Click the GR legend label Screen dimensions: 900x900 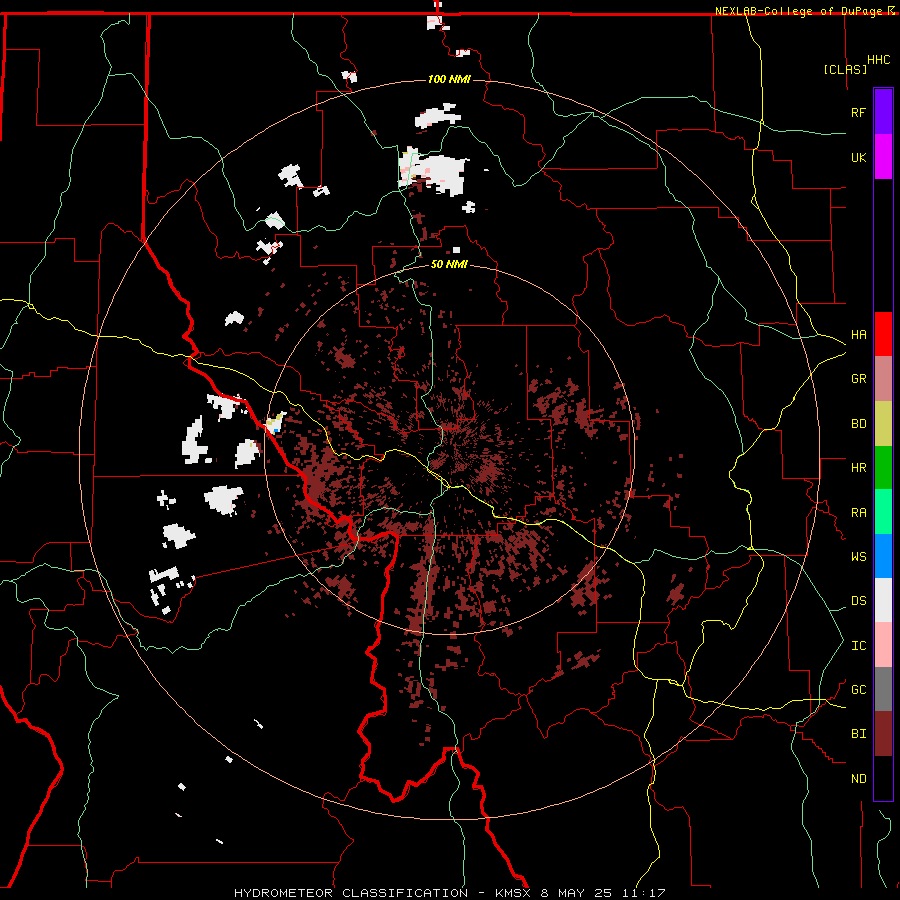pyautogui.click(x=858, y=379)
